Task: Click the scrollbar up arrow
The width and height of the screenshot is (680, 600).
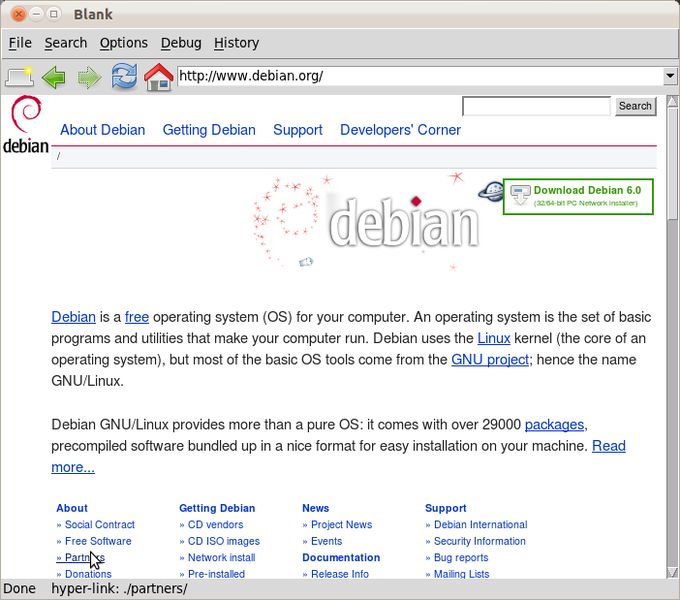Action: 672,101
